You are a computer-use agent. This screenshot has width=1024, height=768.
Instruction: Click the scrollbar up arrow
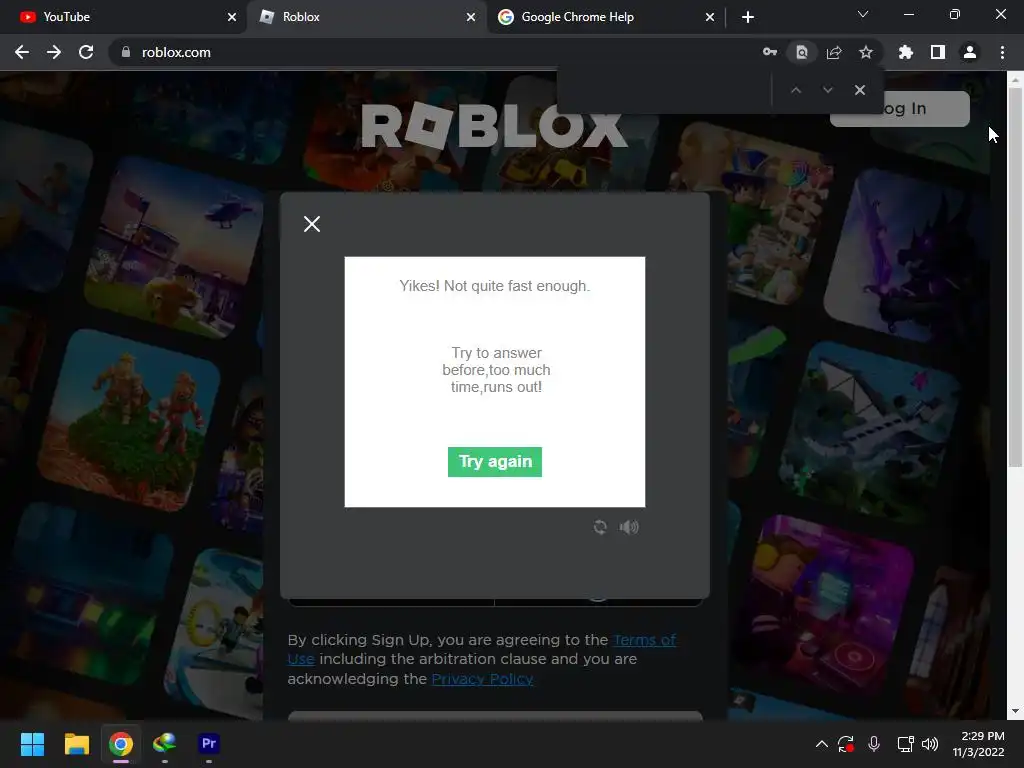pos(1015,81)
